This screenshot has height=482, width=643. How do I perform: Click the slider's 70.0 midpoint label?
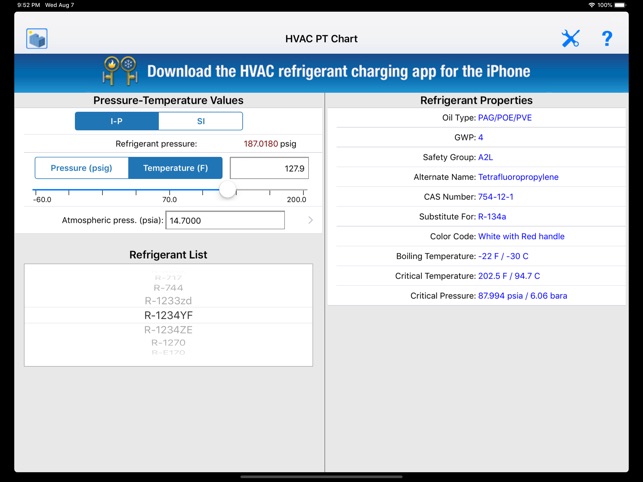coord(169,200)
